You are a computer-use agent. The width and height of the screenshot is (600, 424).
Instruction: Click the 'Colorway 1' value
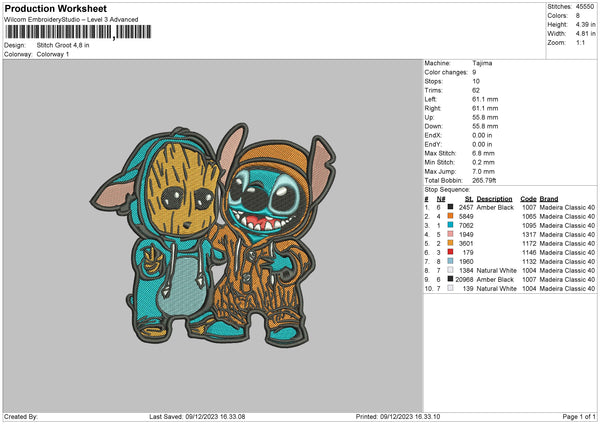(x=53, y=54)
